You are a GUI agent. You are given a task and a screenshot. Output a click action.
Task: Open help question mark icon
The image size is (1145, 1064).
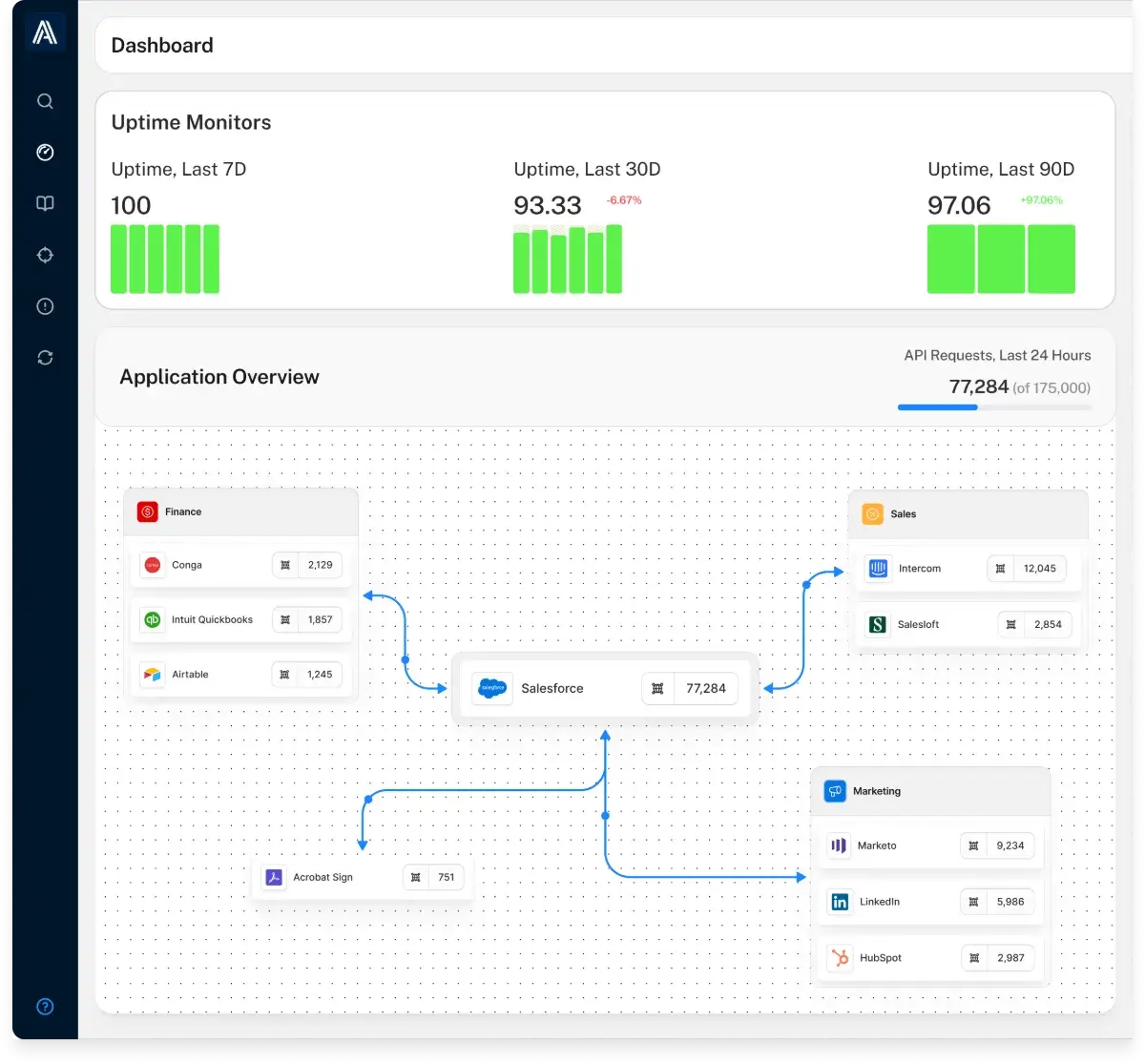[x=45, y=1007]
